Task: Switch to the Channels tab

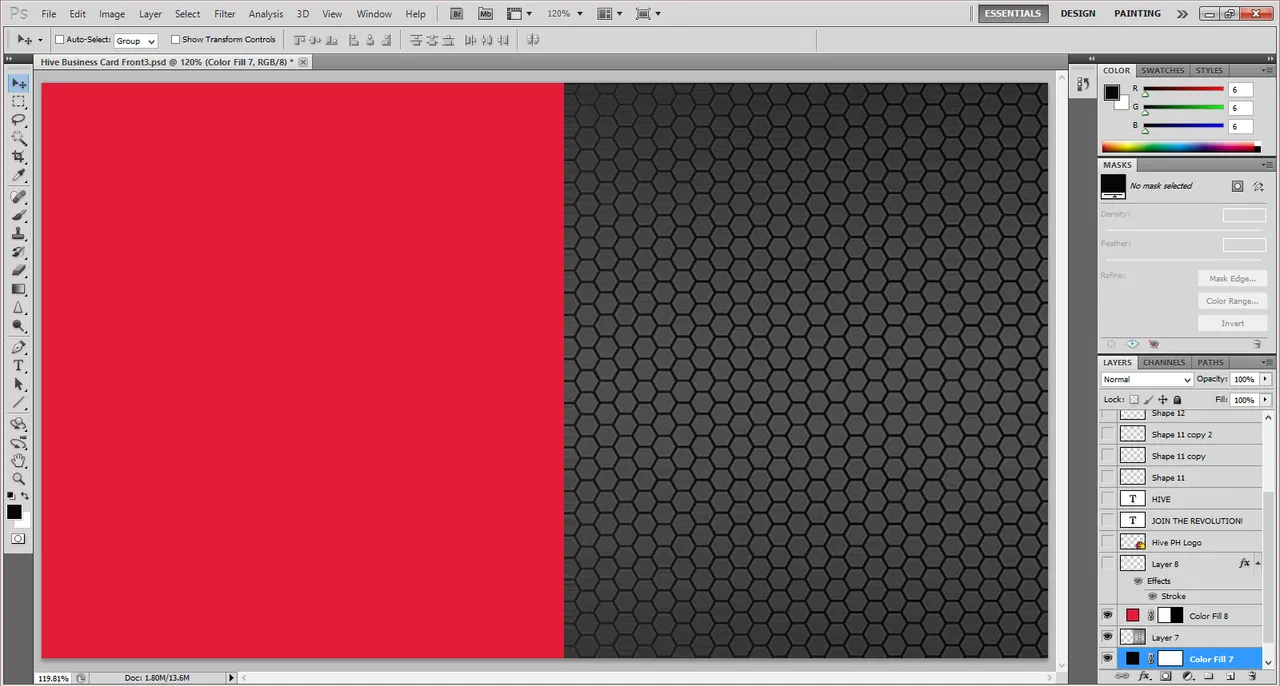Action: click(x=1163, y=362)
